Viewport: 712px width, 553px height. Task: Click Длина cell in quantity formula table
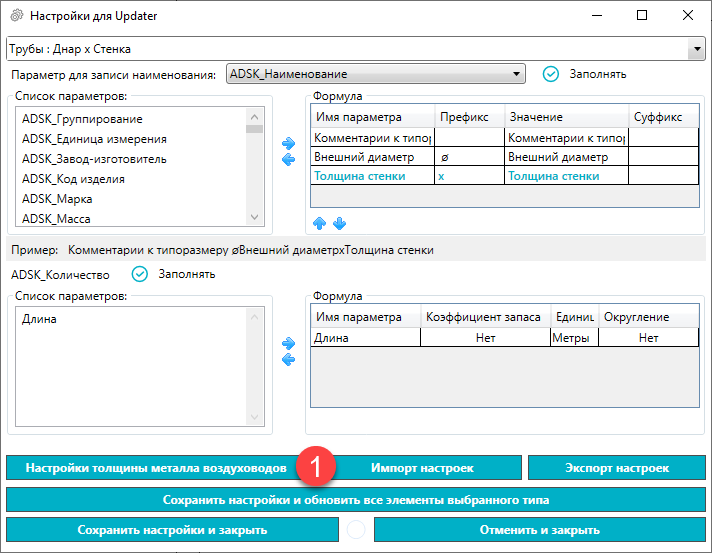[366, 338]
